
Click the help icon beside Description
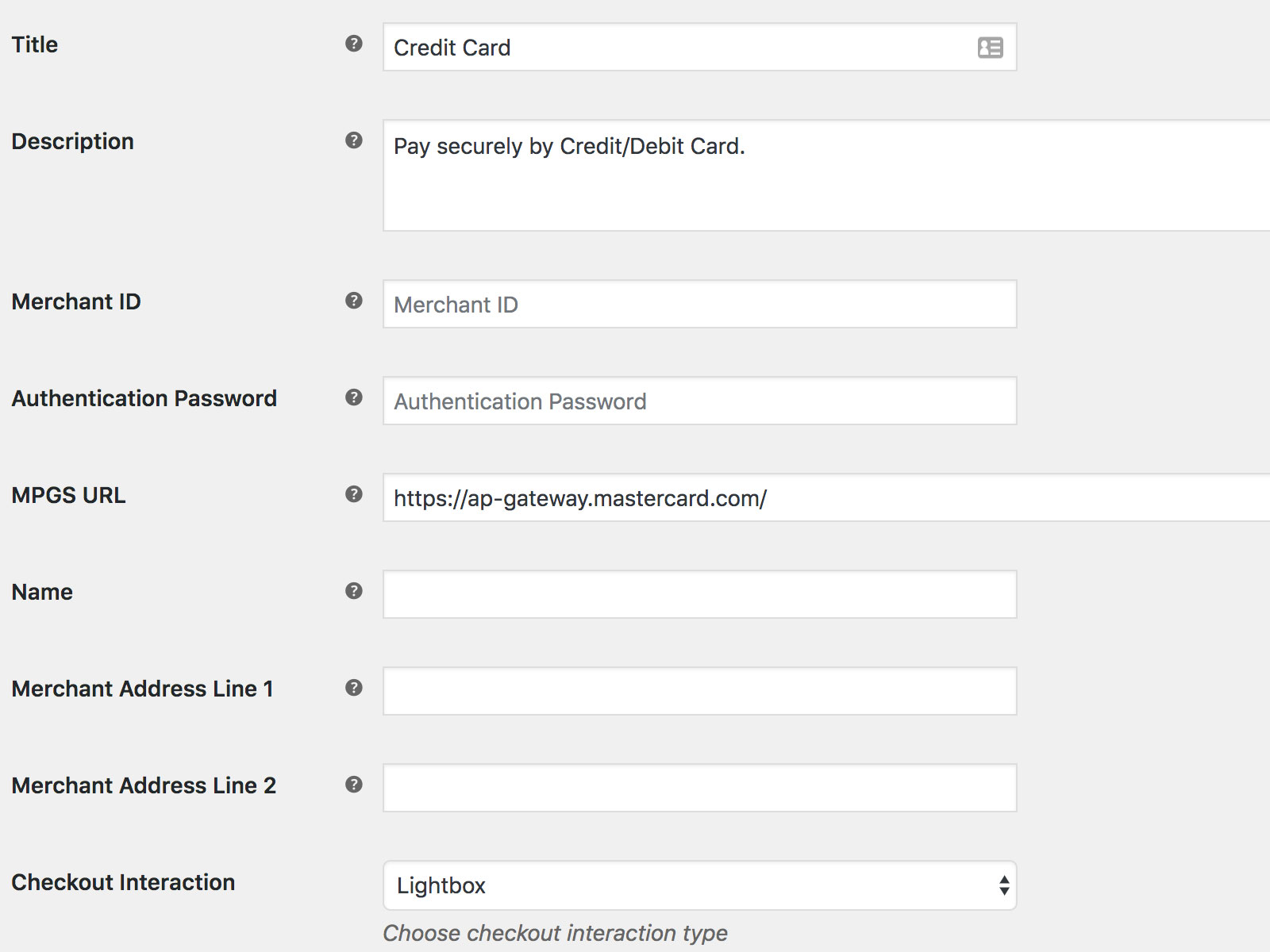coord(354,140)
